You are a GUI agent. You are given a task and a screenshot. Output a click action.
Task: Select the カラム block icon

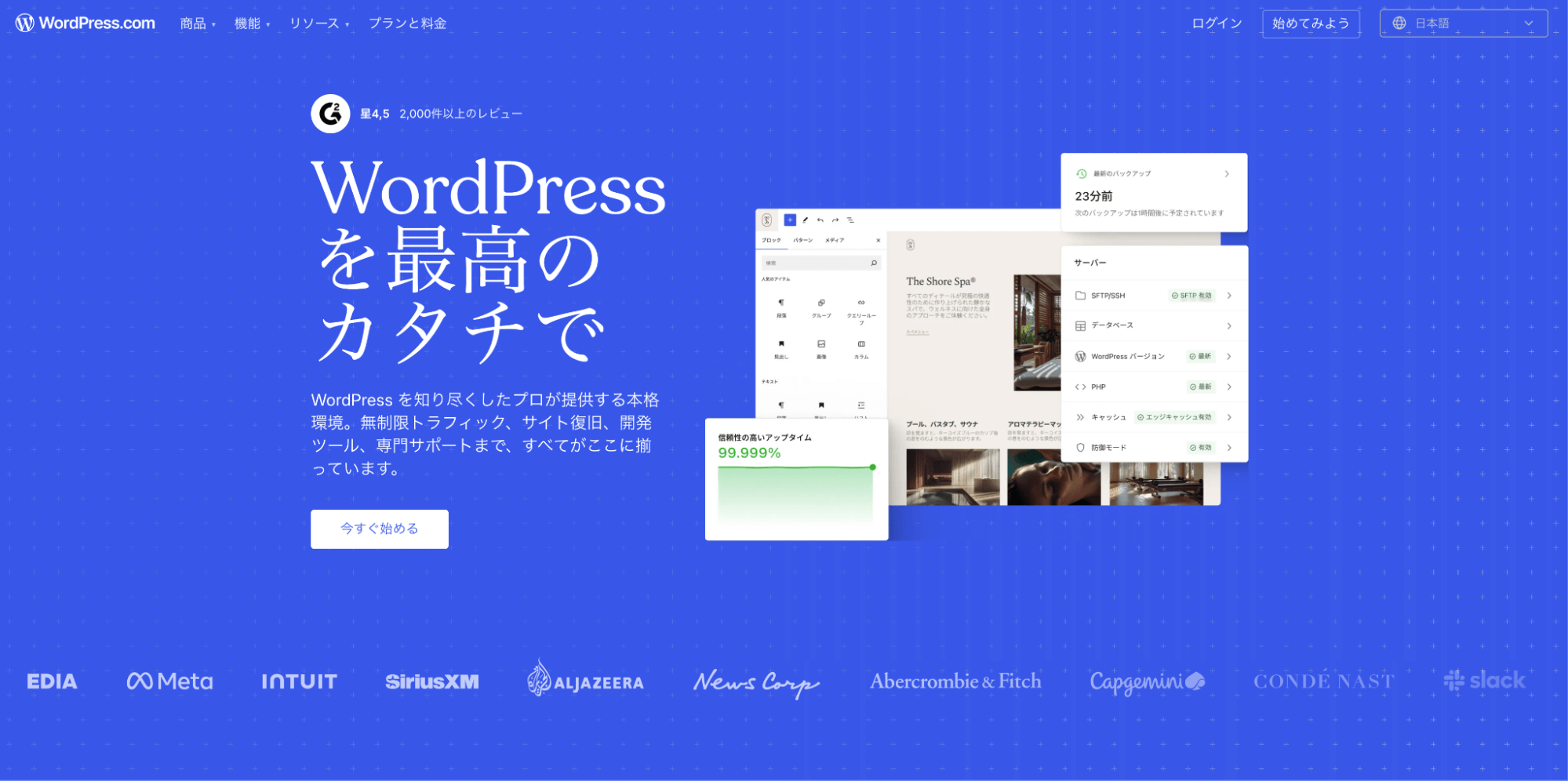pos(861,345)
